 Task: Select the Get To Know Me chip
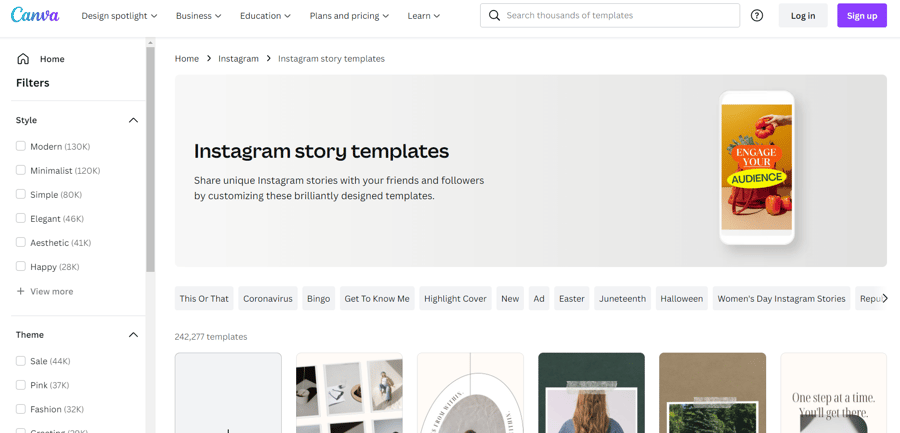tap(377, 299)
